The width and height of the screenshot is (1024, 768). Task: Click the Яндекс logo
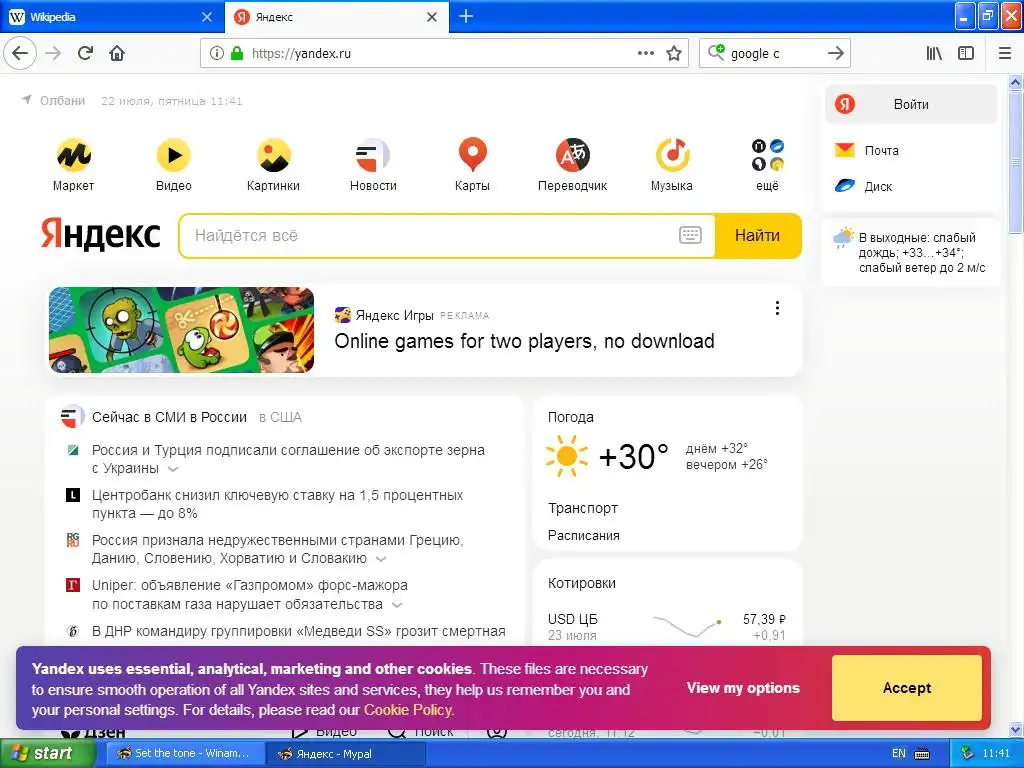pyautogui.click(x=101, y=234)
